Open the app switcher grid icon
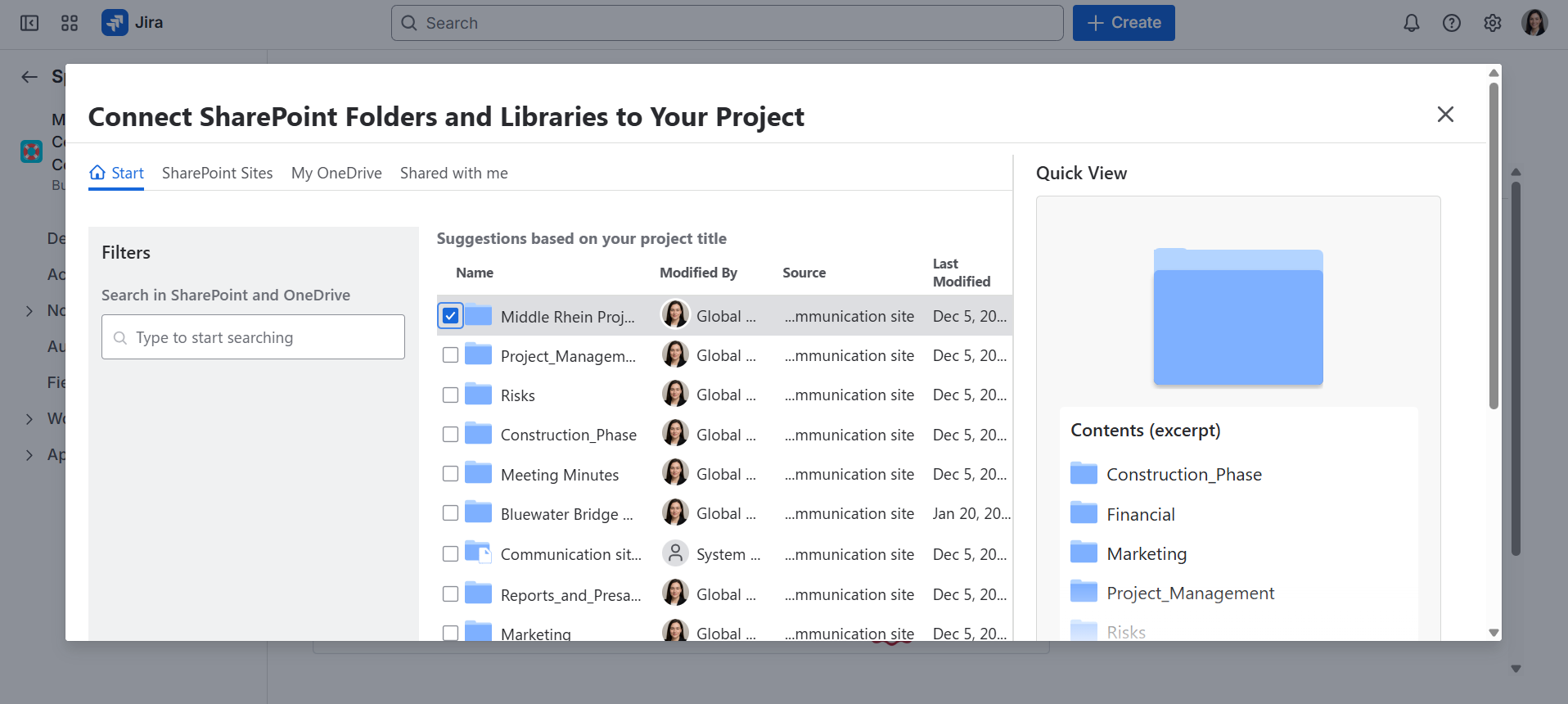Screen dimensions: 1568x704 [70, 23]
